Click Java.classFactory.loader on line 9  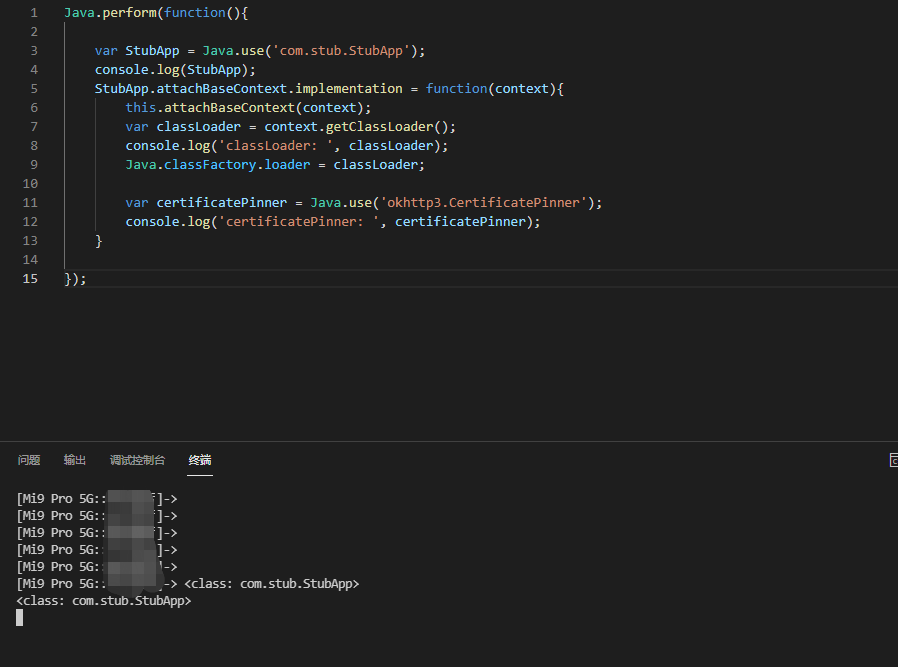[218, 165]
